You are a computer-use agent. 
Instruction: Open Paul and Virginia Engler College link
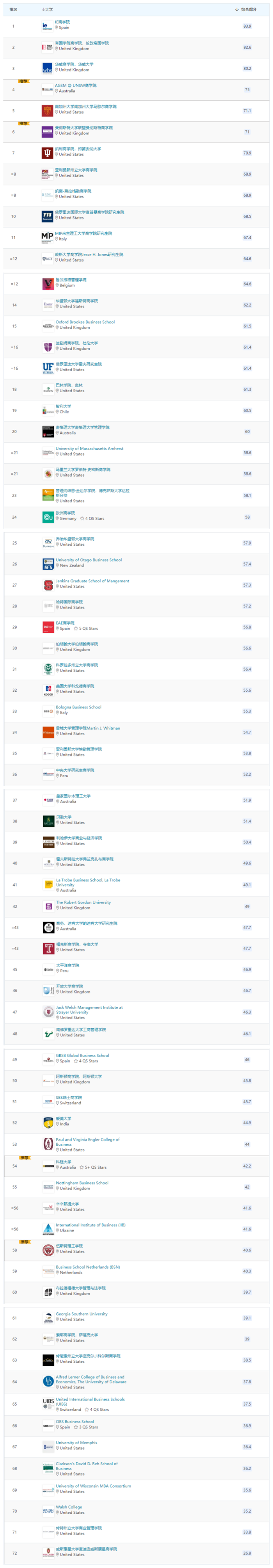pos(88,1142)
